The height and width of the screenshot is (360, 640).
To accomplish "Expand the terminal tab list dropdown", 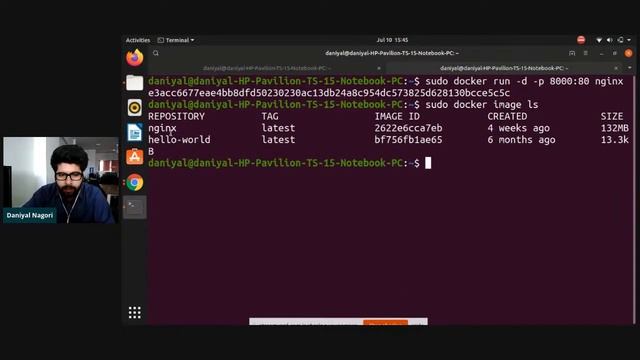I will 630,68.
